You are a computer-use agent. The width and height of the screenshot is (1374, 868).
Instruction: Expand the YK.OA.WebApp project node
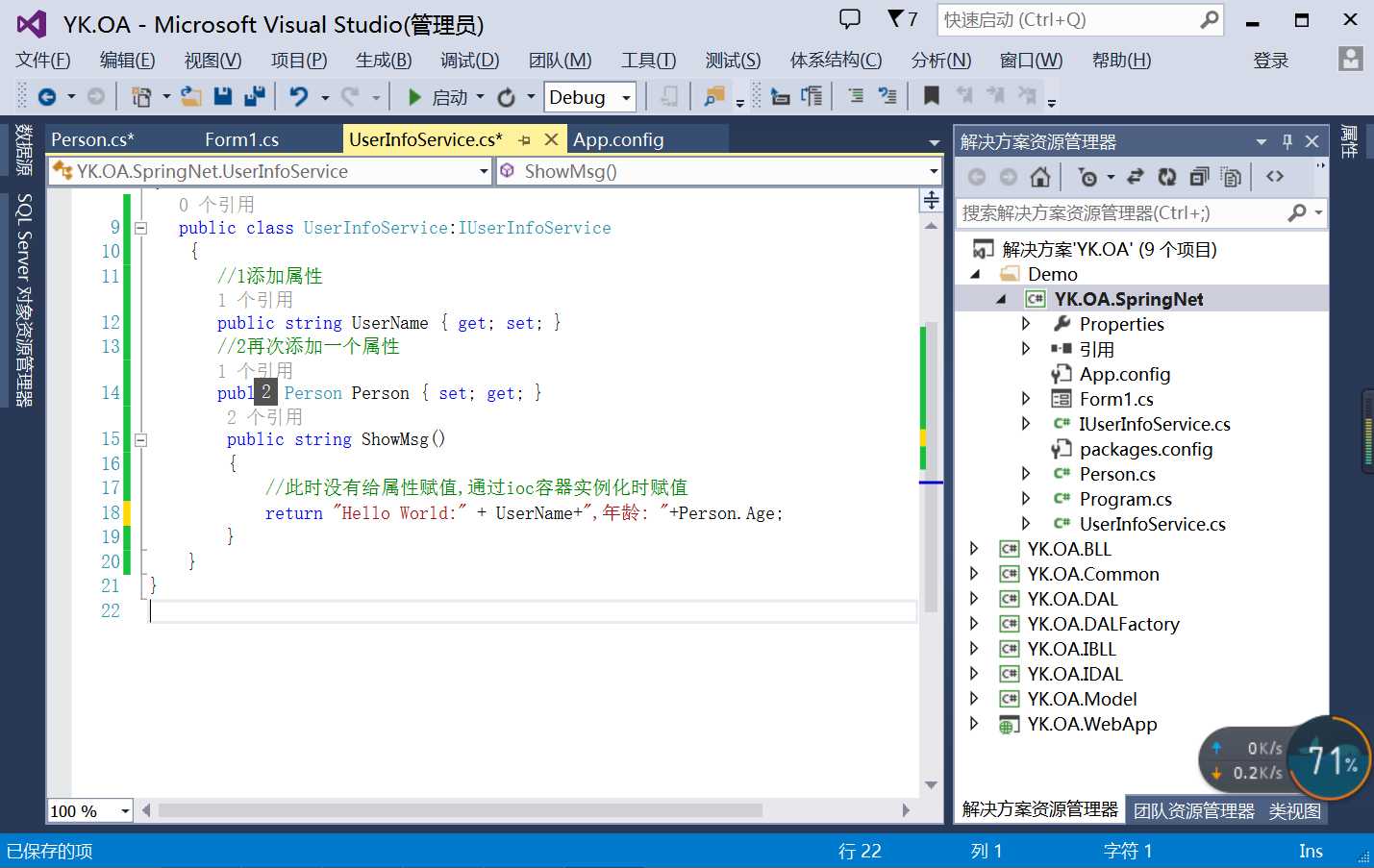pyautogui.click(x=974, y=724)
